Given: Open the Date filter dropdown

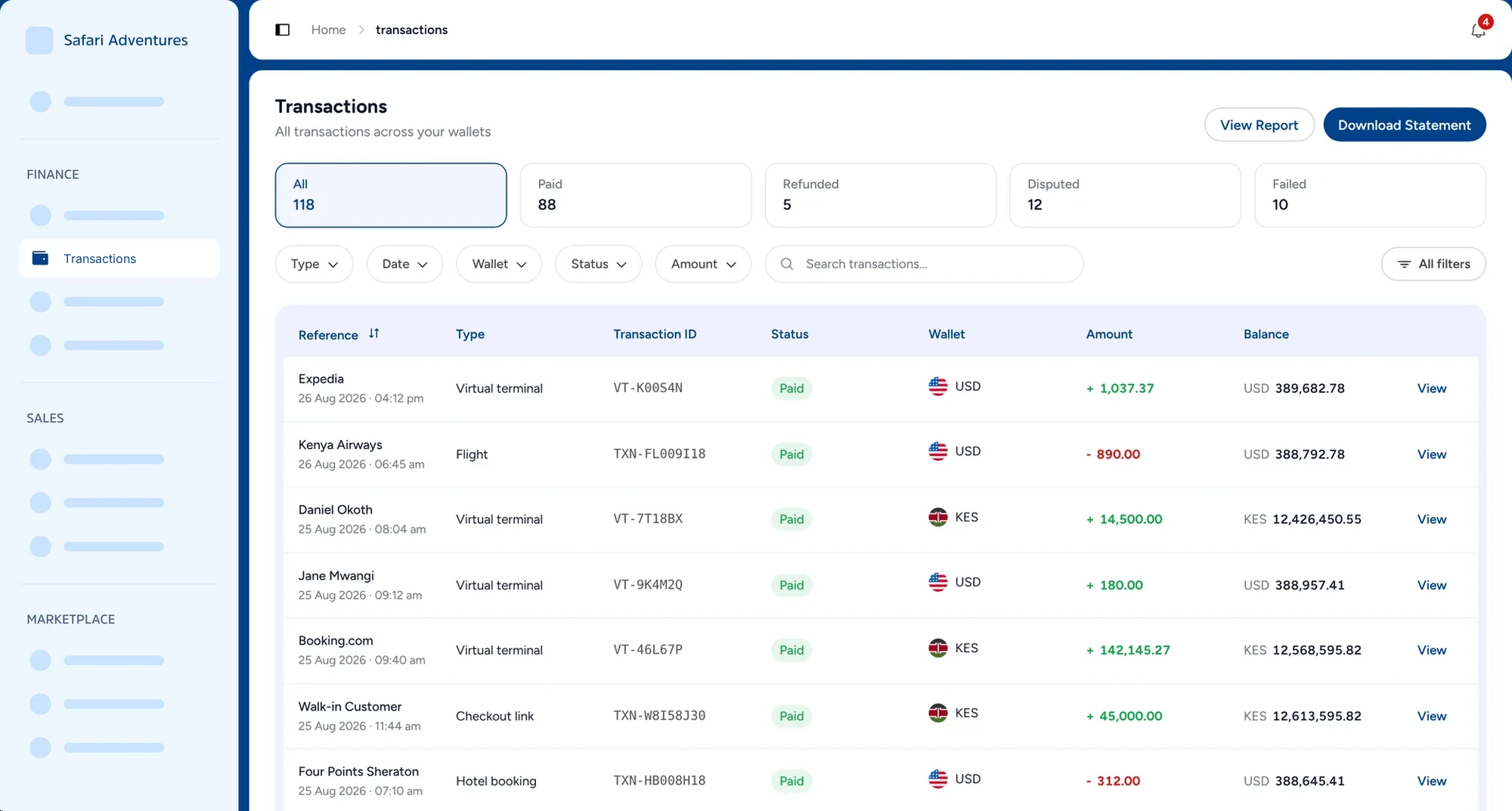Looking at the screenshot, I should (404, 264).
